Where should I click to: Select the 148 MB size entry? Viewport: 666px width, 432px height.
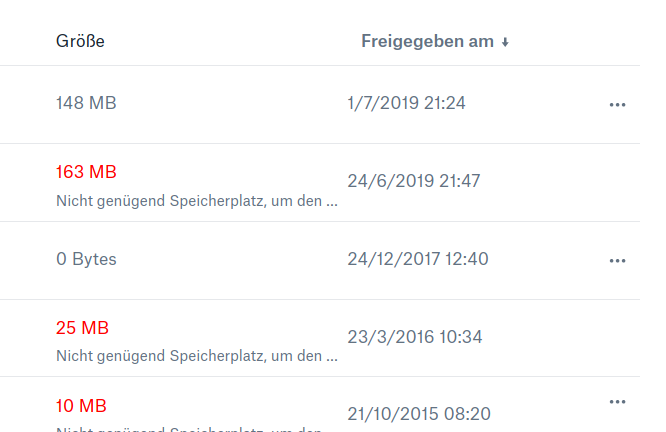87,103
